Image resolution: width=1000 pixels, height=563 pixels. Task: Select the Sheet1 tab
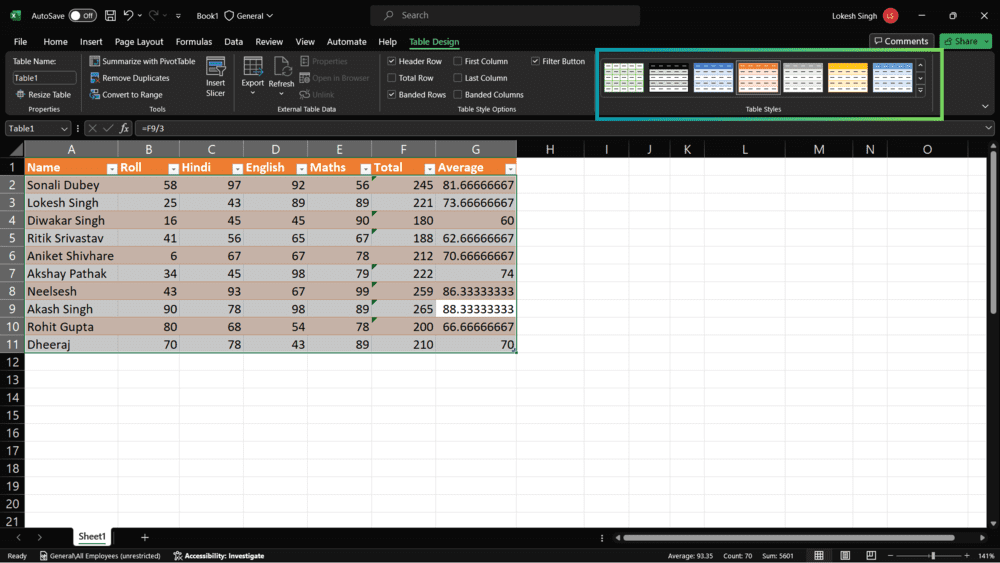92,537
